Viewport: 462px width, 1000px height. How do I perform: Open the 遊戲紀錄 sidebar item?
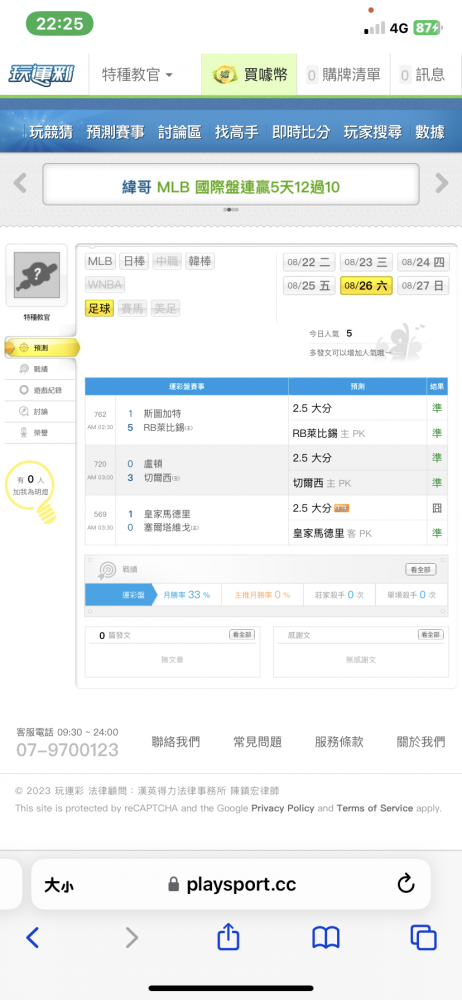[41, 390]
